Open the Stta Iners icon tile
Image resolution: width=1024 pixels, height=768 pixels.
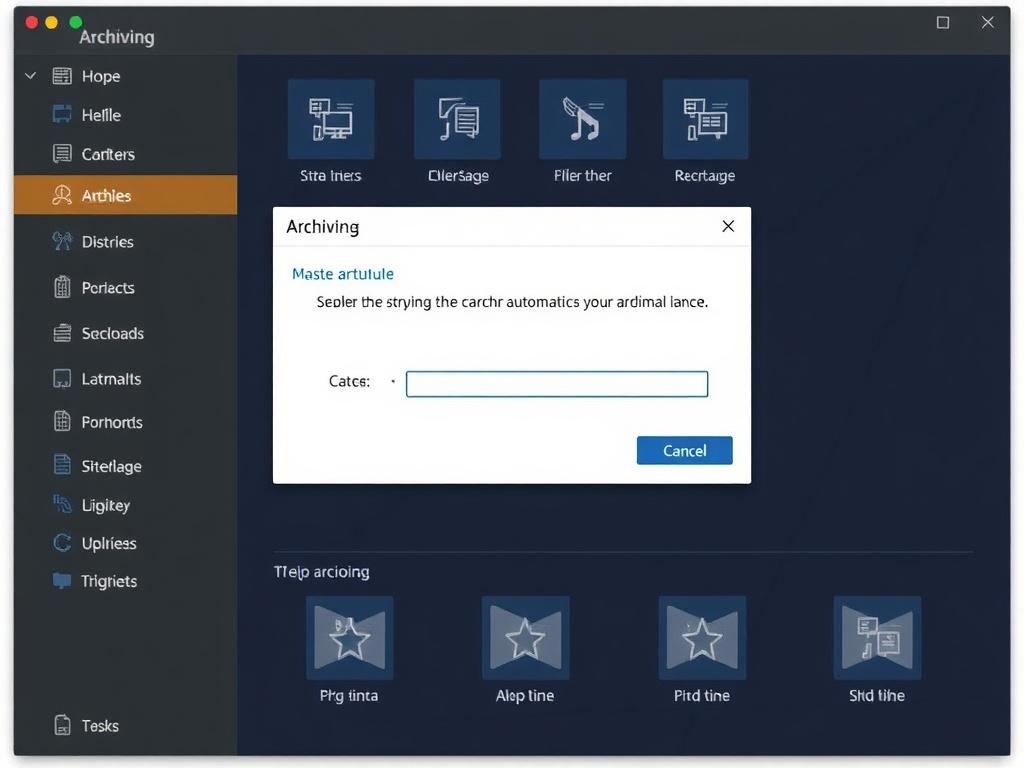(x=331, y=120)
